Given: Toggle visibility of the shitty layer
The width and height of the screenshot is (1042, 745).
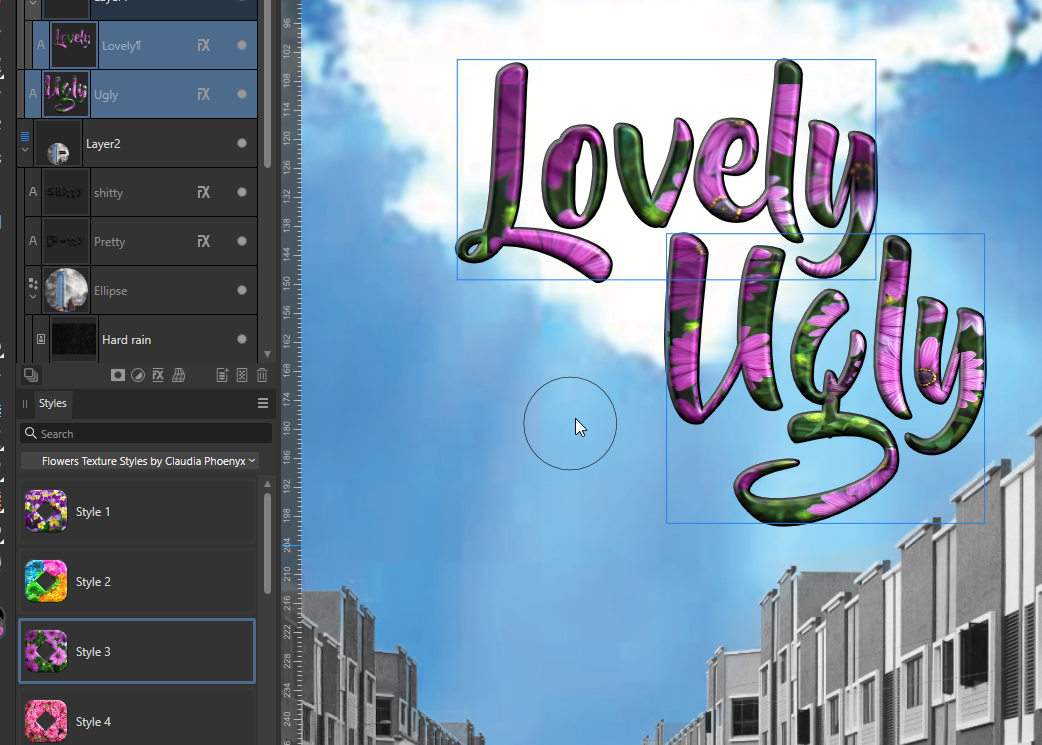Looking at the screenshot, I should (x=242, y=192).
